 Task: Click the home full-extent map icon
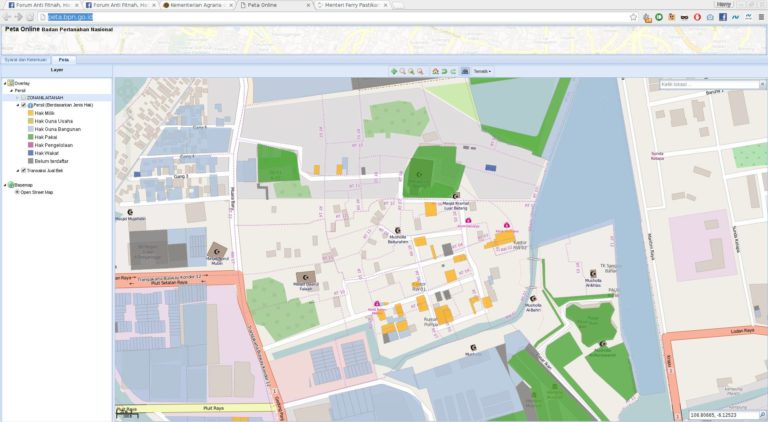coord(435,72)
